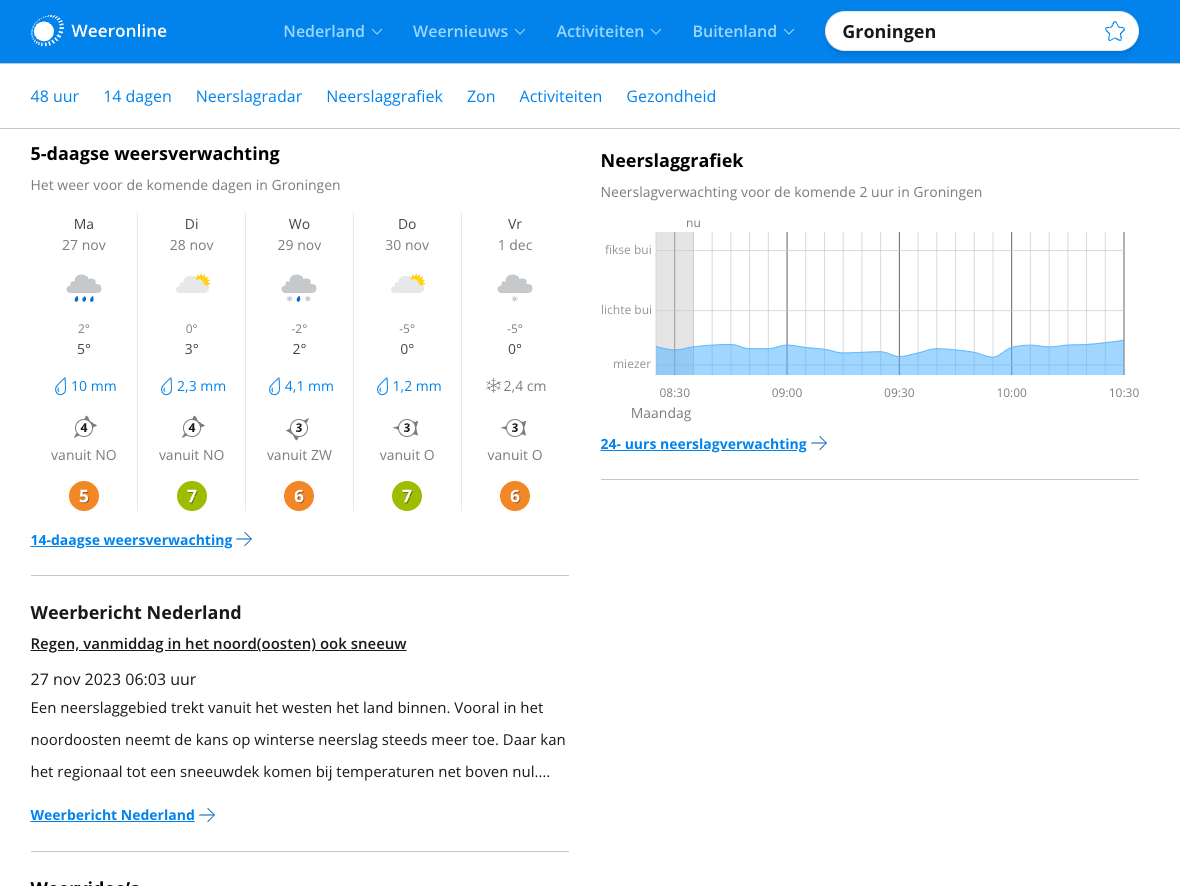The height and width of the screenshot is (886, 1180).
Task: Select the rain cloud icon under Ma 27 nov
Action: coord(84,285)
